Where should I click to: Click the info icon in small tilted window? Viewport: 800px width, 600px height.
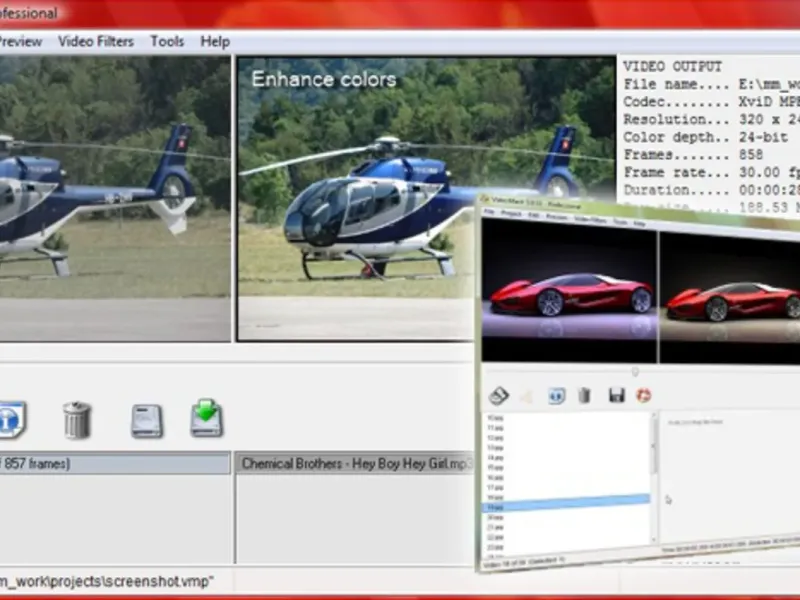coord(556,395)
